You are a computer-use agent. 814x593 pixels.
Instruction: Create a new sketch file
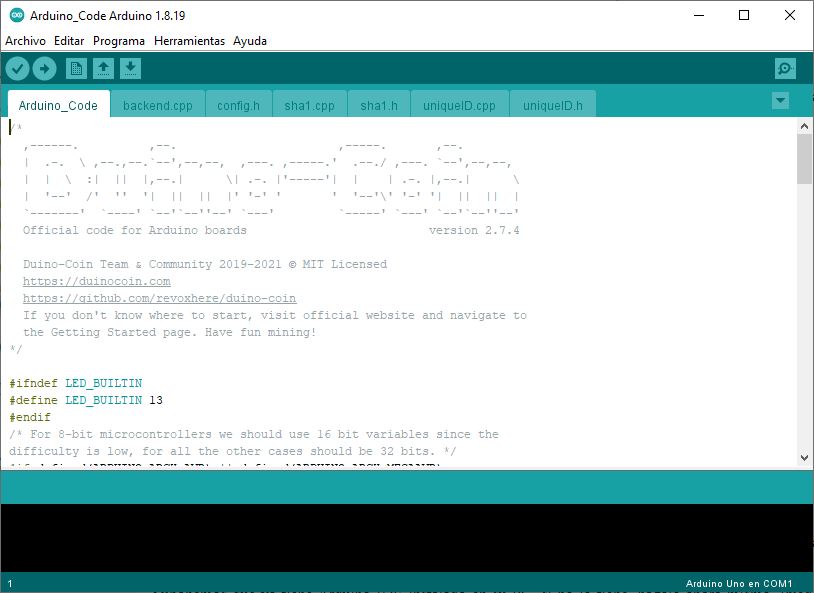pos(76,69)
